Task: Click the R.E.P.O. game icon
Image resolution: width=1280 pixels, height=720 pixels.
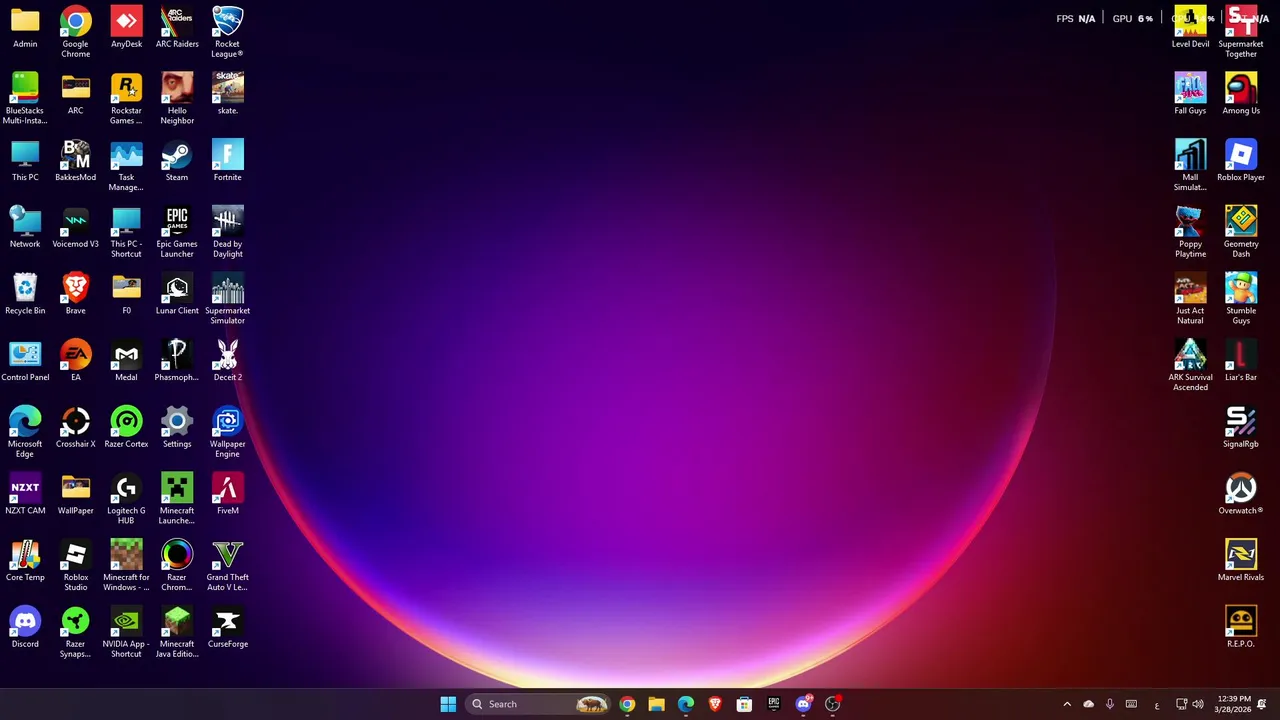Action: (x=1241, y=621)
